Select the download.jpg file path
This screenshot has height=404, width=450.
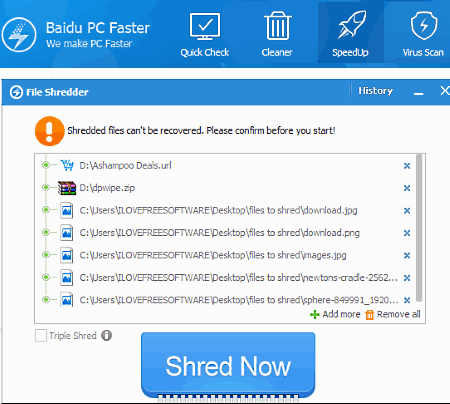coord(218,210)
